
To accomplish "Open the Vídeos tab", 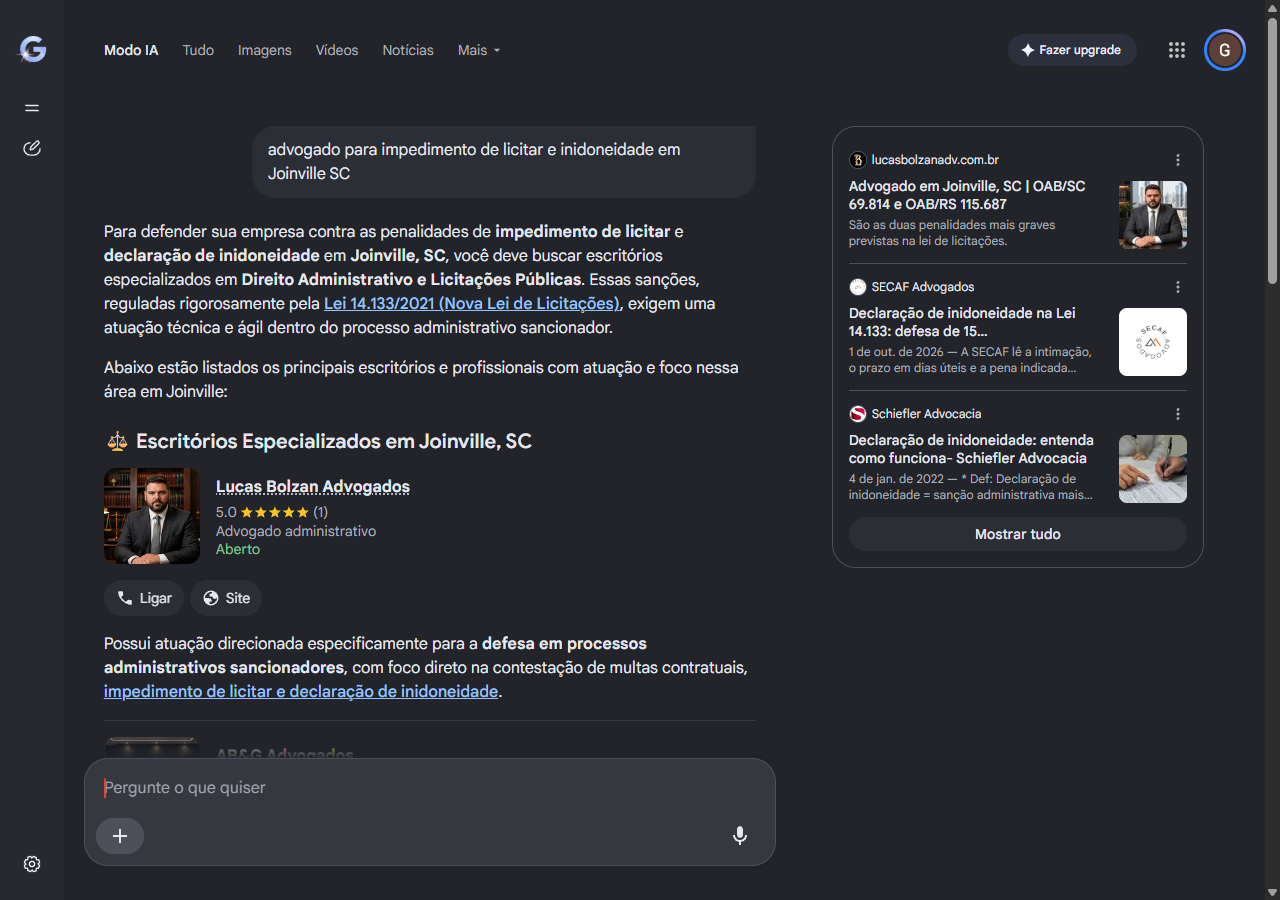I will [337, 50].
